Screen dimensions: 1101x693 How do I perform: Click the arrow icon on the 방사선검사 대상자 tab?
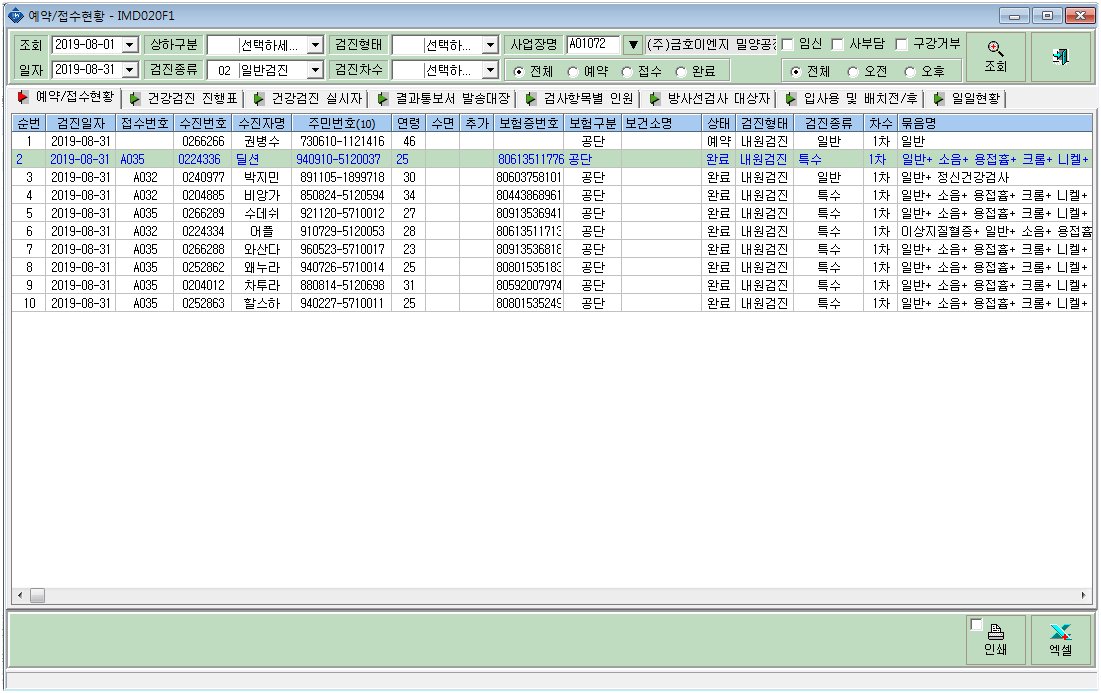pyautogui.click(x=654, y=99)
